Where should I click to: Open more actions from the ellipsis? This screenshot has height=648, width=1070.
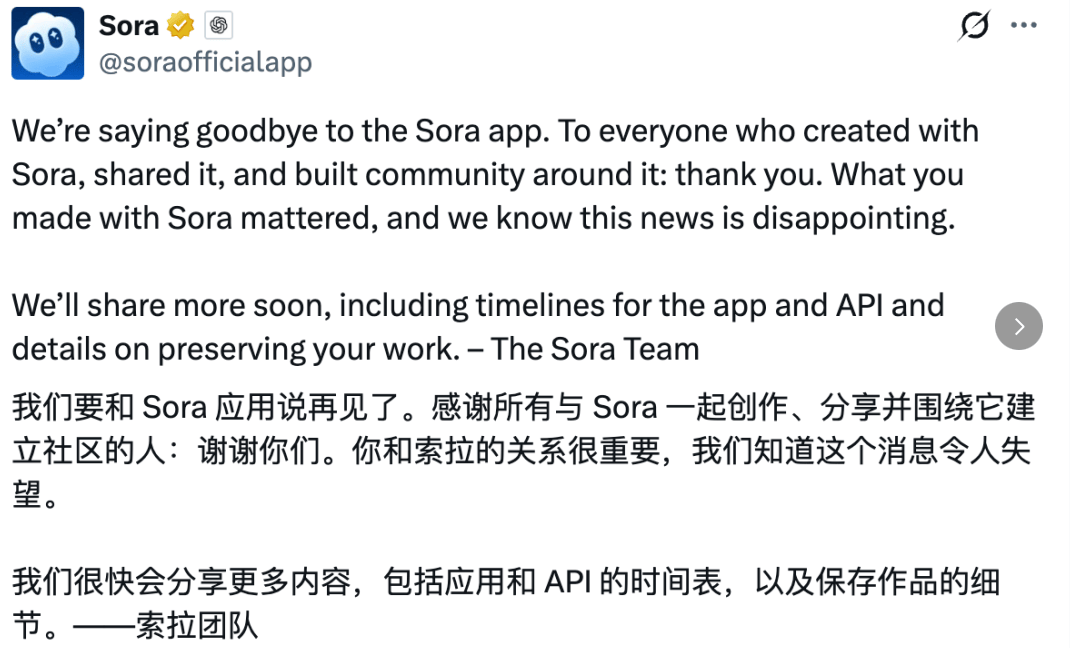1025,22
